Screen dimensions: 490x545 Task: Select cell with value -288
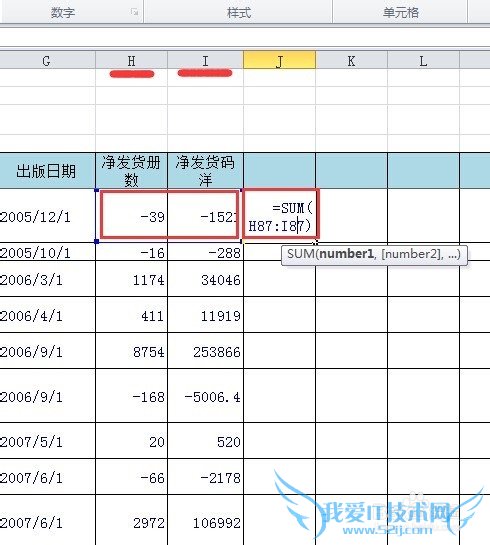(205, 252)
